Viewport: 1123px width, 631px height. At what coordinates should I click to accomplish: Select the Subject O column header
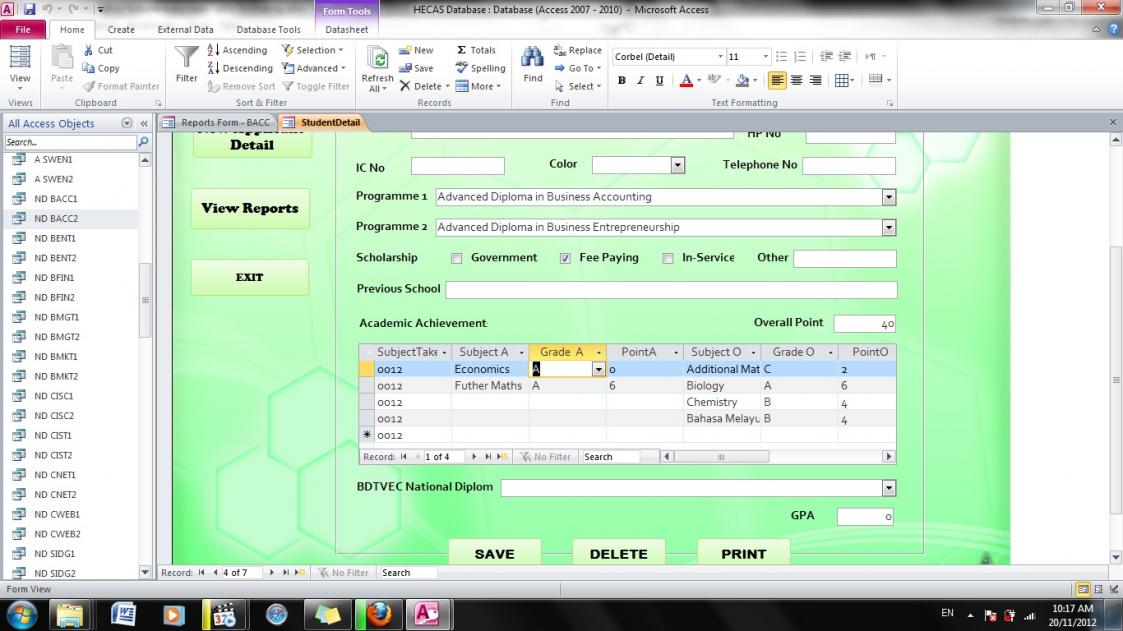[x=721, y=352]
